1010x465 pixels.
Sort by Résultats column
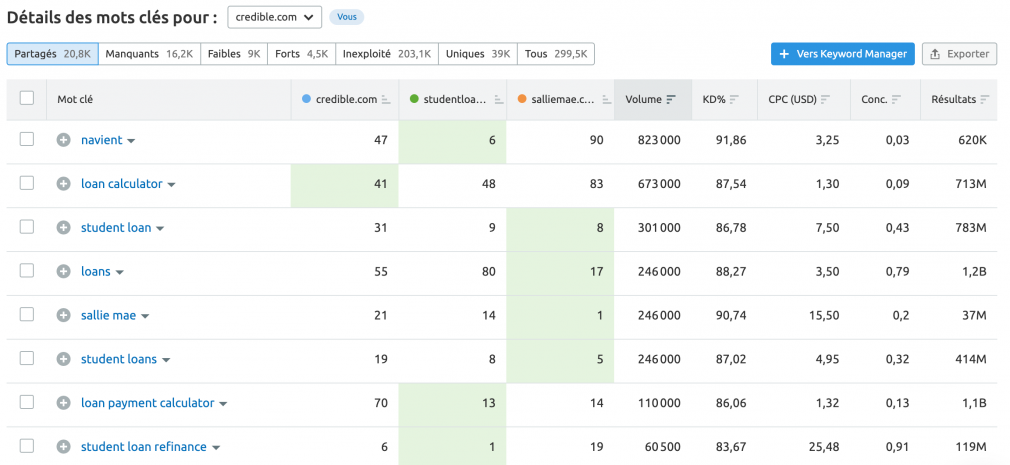point(984,99)
